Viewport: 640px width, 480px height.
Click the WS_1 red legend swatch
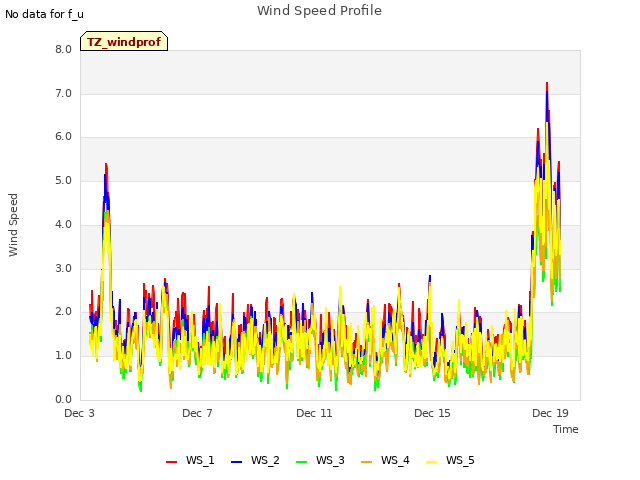coord(171,462)
